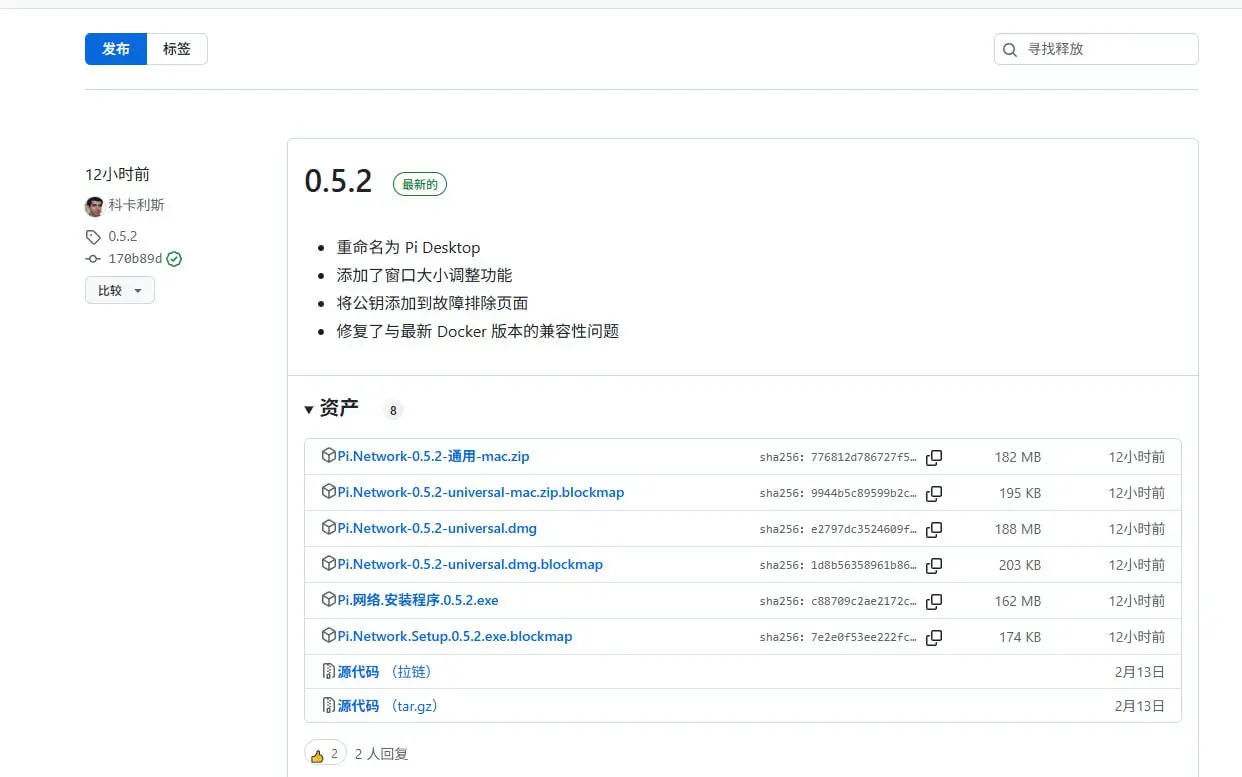Focus the 寻找释放 search field
1242x777 pixels.
[x=1096, y=49]
